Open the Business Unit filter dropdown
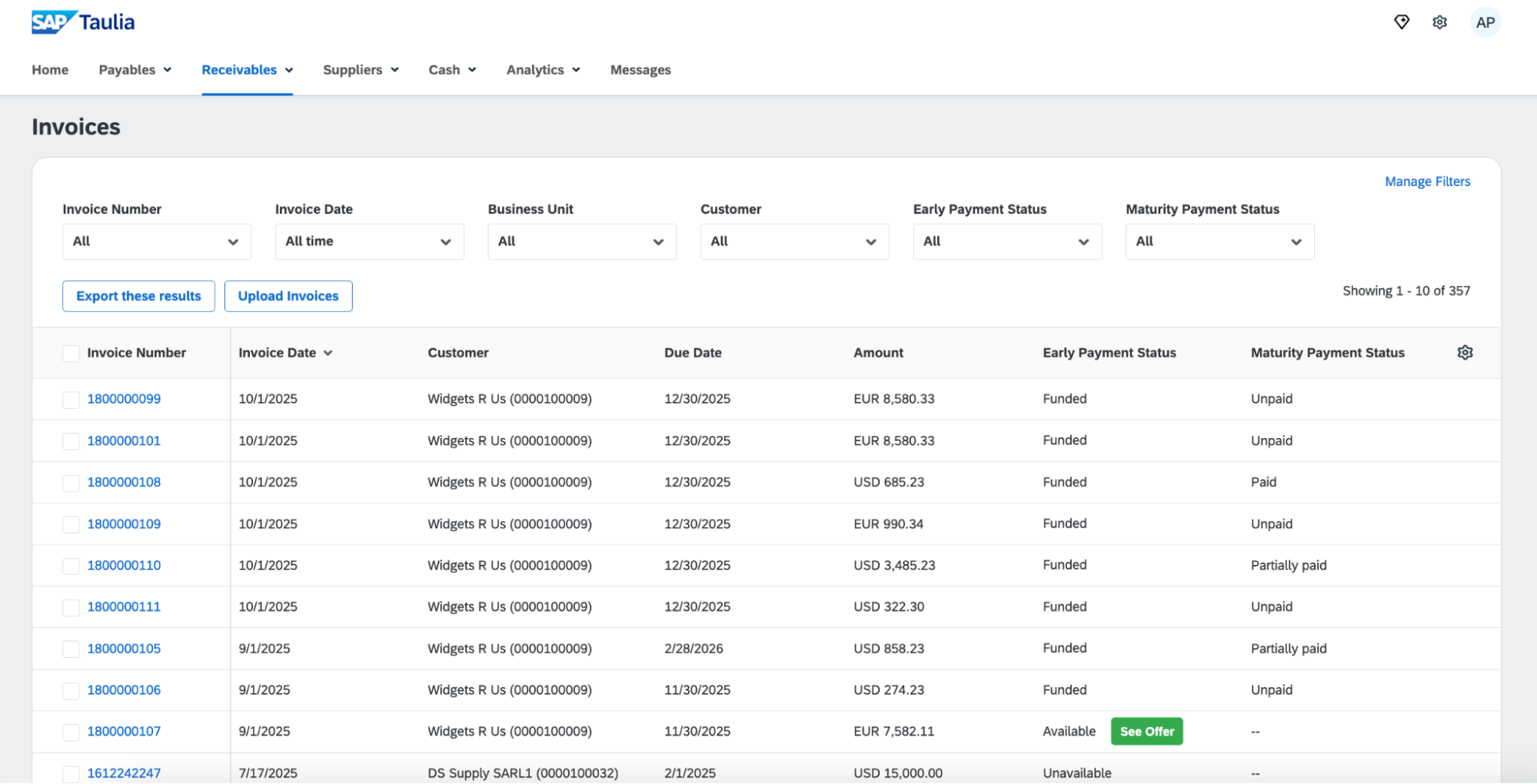The height and width of the screenshot is (784, 1537). click(582, 241)
